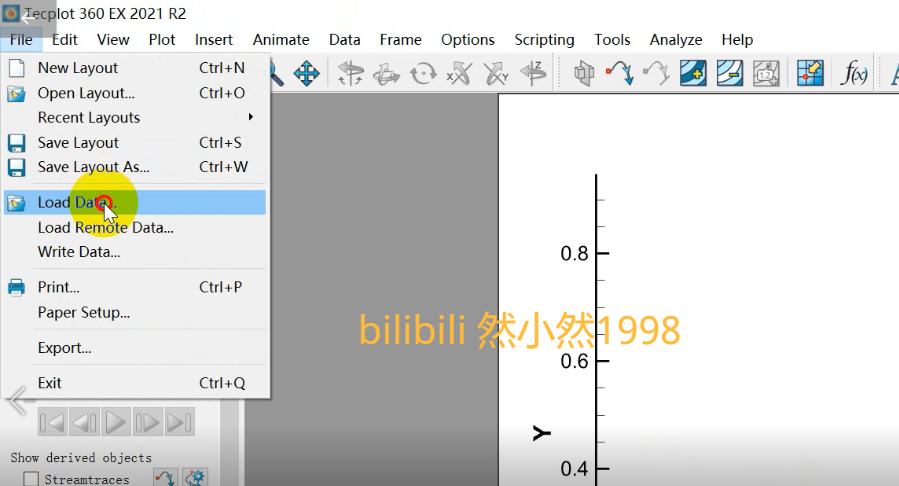The height and width of the screenshot is (486, 899).
Task: Jump to first animation step
Action: click(52, 423)
